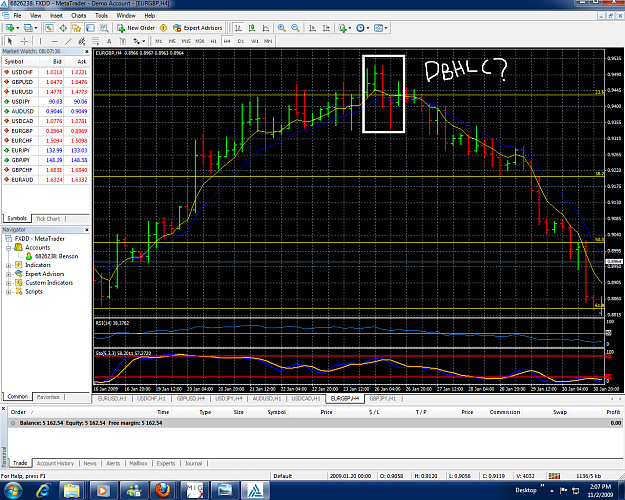Select the GBPJPY row in Market Watch

pyautogui.click(x=46, y=160)
